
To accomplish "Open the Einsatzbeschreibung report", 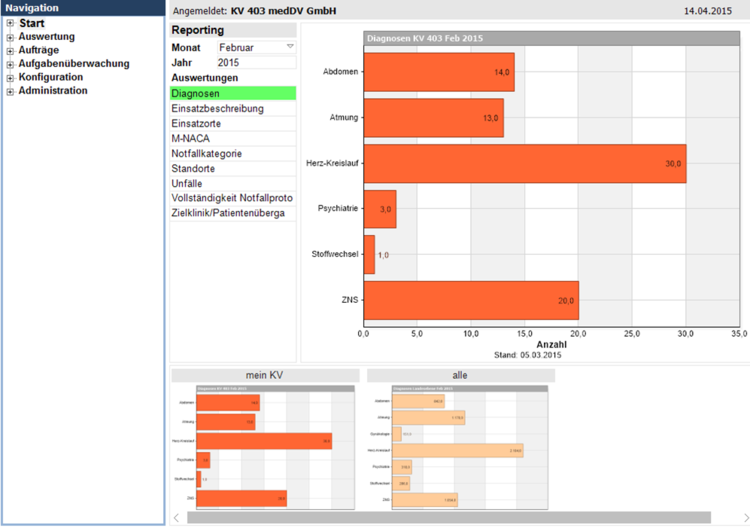I will click(232, 108).
